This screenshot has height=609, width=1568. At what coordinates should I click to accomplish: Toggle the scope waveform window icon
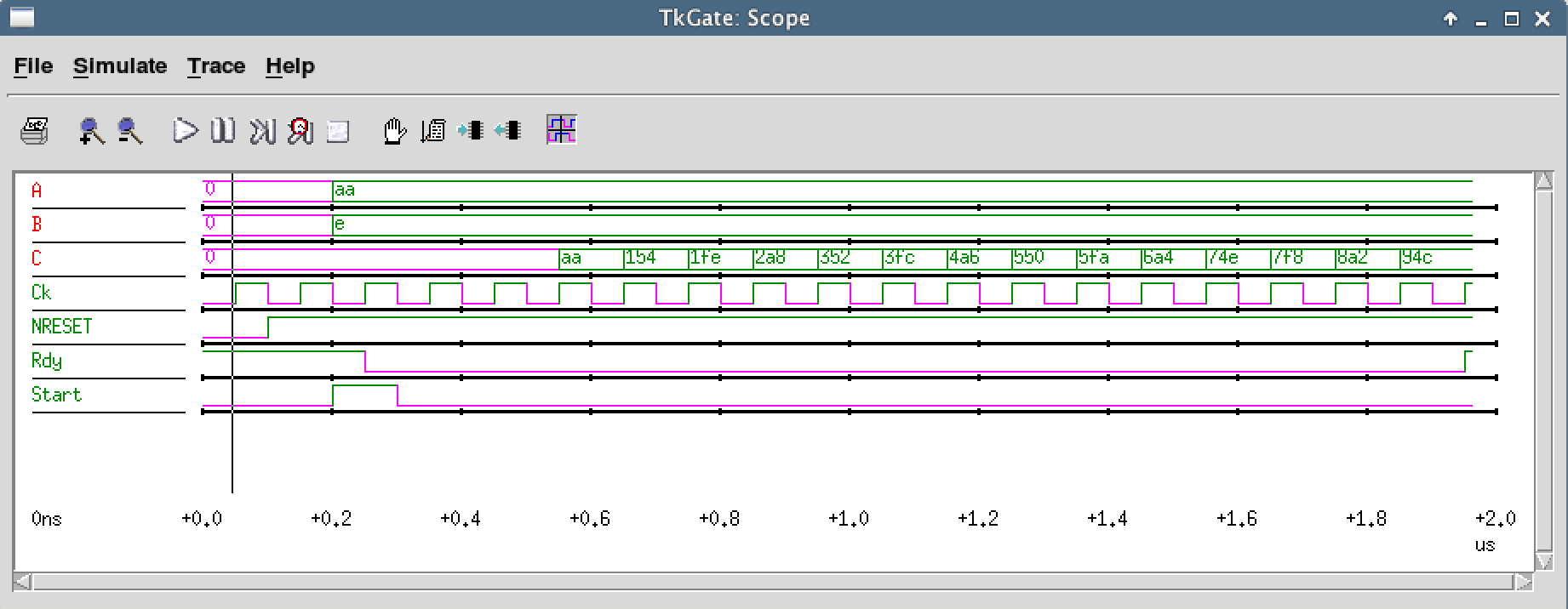562,130
